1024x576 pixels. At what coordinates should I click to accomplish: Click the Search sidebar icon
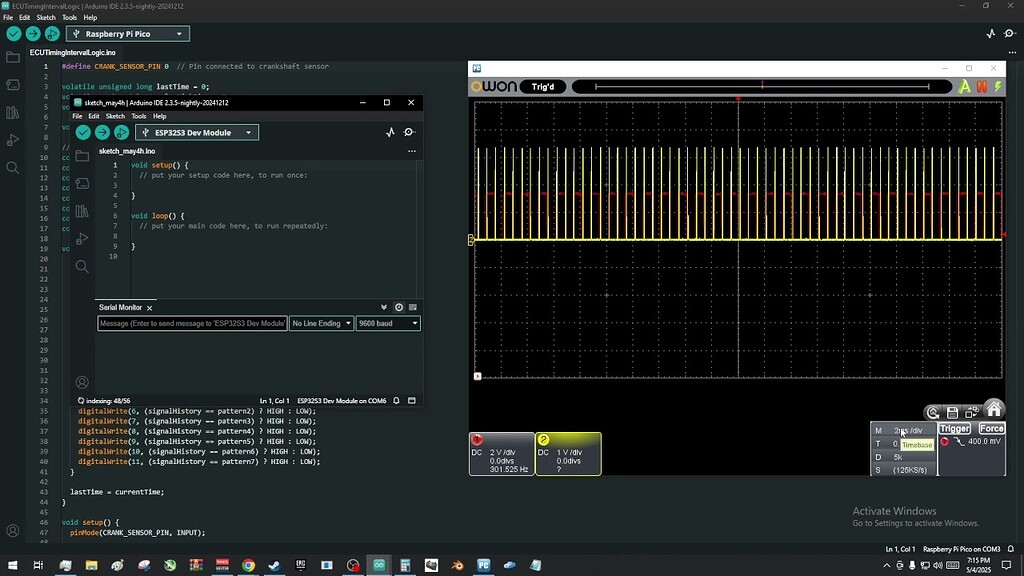(x=13, y=167)
